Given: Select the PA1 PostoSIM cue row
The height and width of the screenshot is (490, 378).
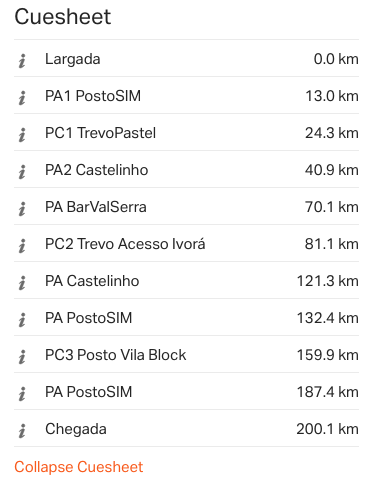Looking at the screenshot, I should pyautogui.click(x=186, y=95).
